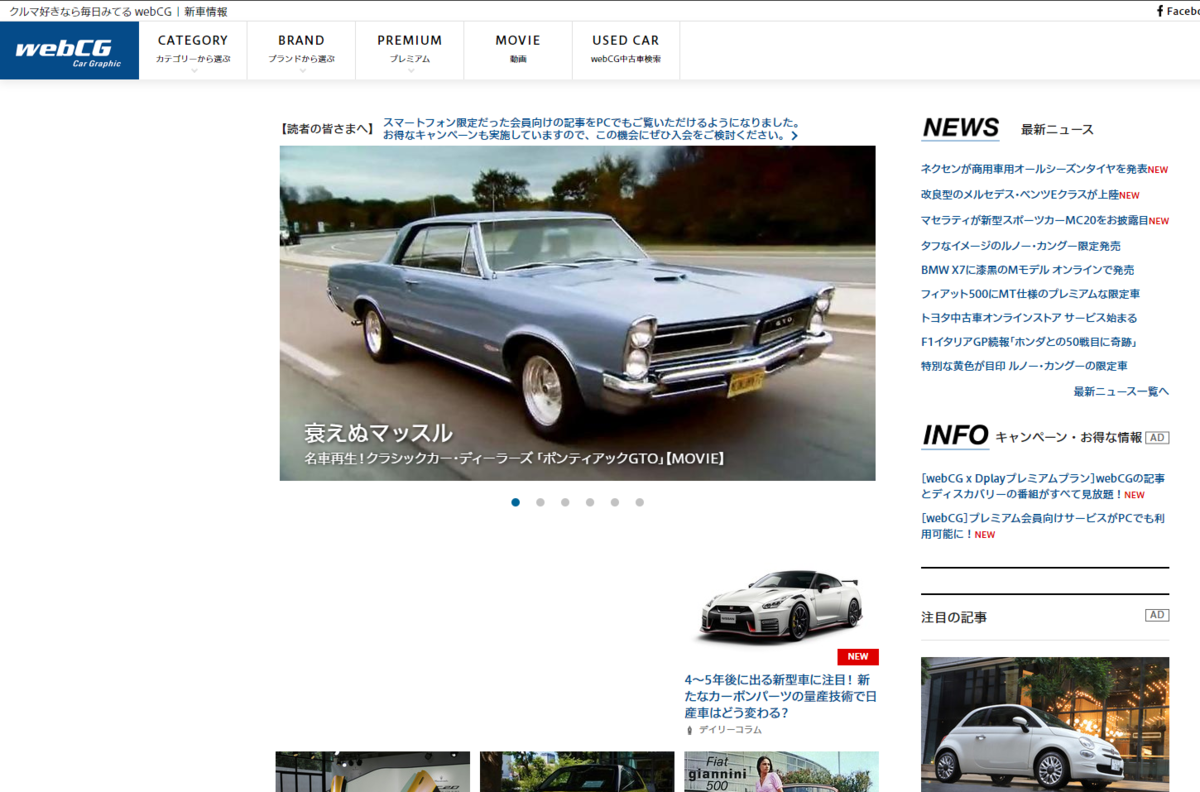Click the arrow after the reader notice text
This screenshot has width=1200, height=792.
[x=794, y=135]
